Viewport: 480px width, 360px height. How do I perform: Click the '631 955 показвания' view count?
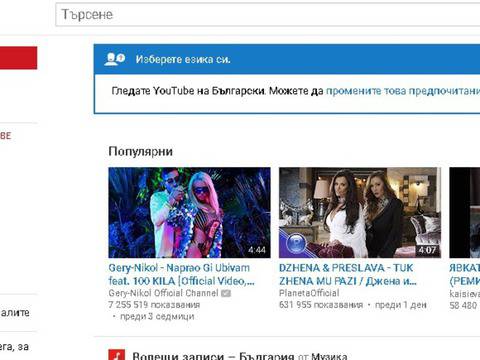tap(321, 305)
